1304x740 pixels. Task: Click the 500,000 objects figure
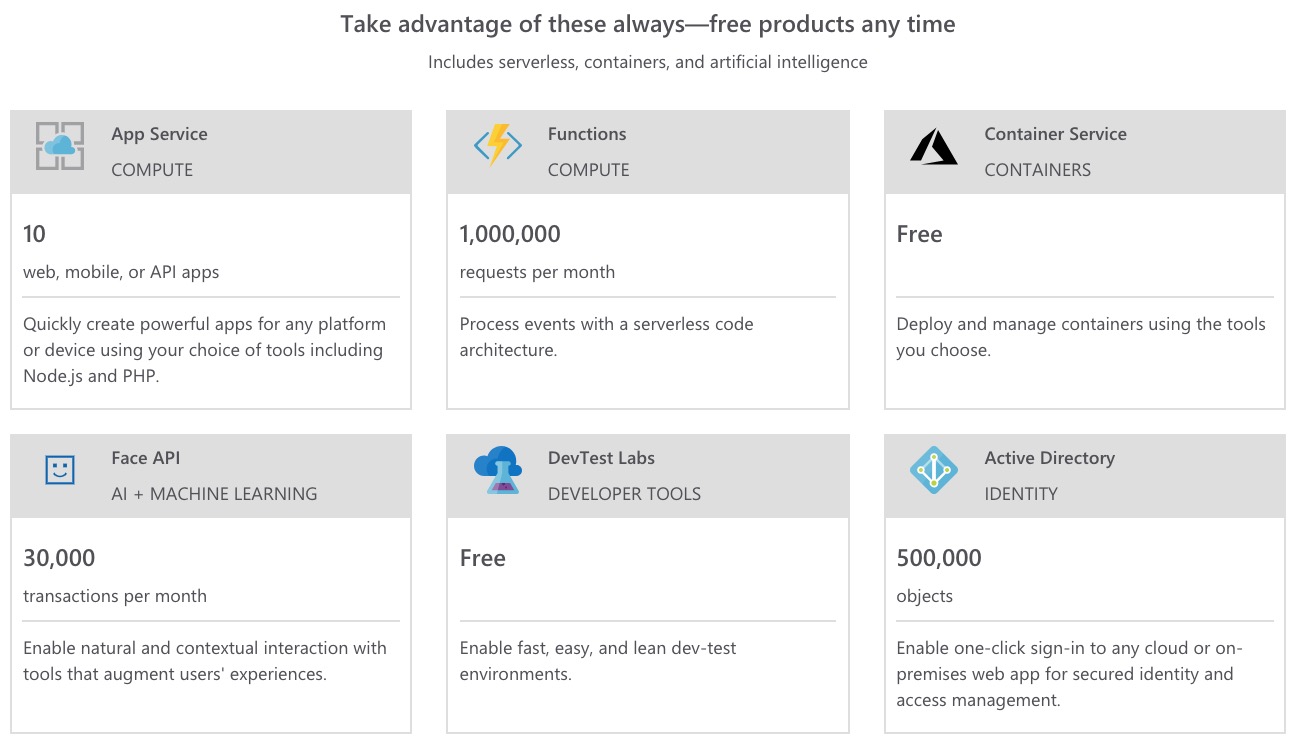(939, 558)
